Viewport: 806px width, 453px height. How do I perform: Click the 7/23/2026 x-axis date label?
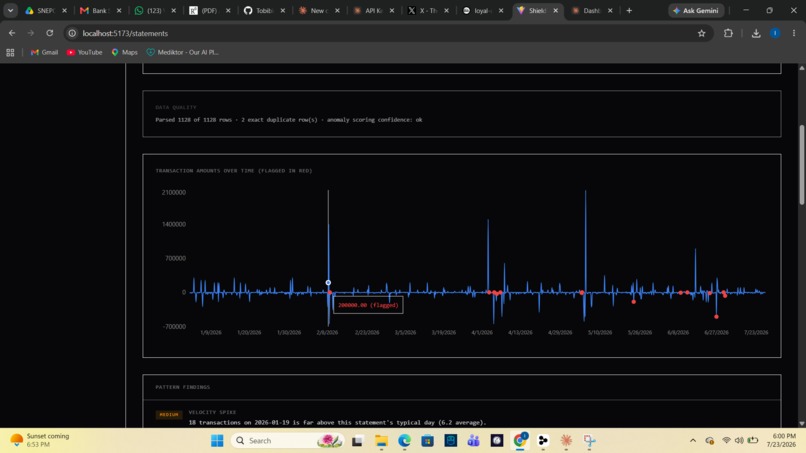click(756, 333)
